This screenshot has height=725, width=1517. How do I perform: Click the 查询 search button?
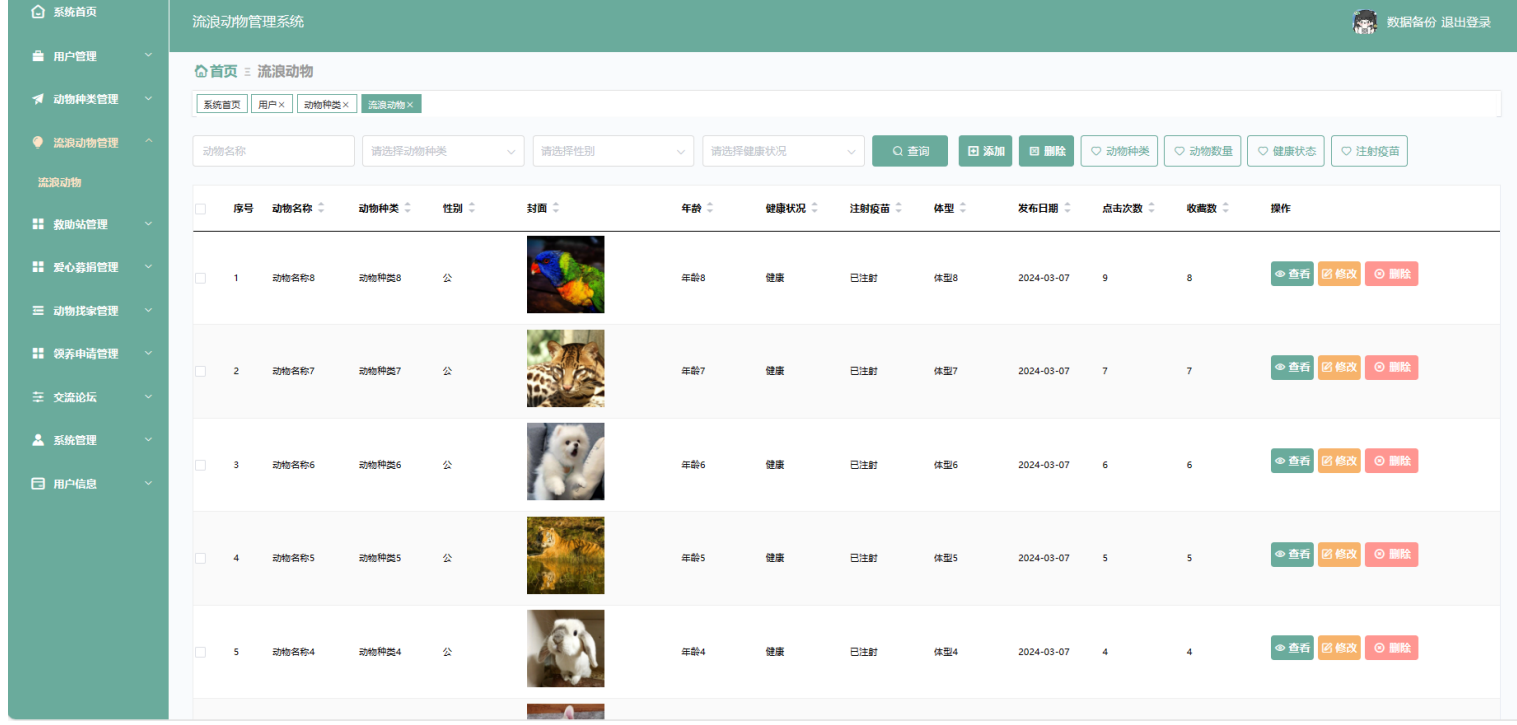pyautogui.click(x=910, y=151)
